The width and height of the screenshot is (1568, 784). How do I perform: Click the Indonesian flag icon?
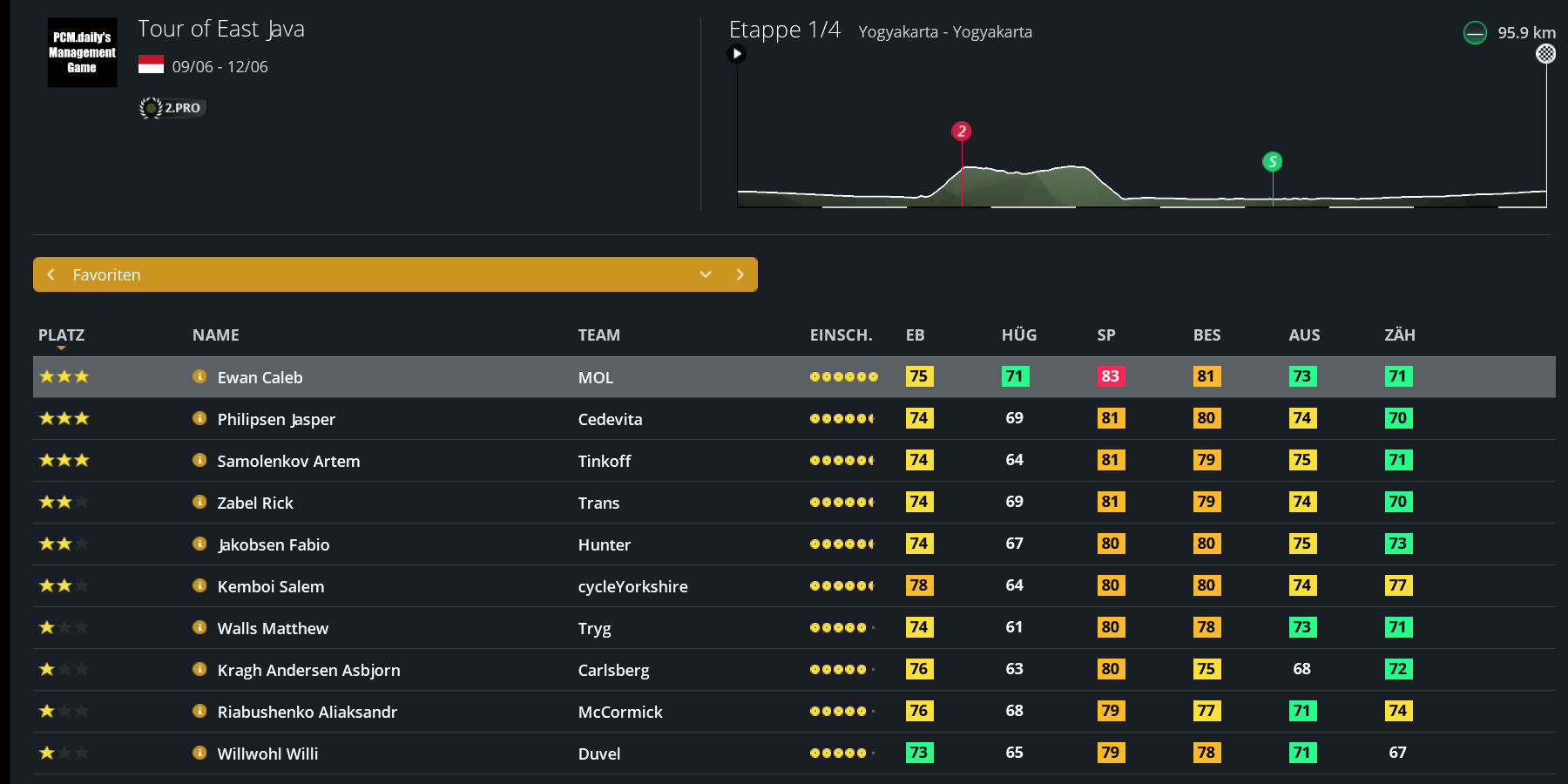click(151, 65)
